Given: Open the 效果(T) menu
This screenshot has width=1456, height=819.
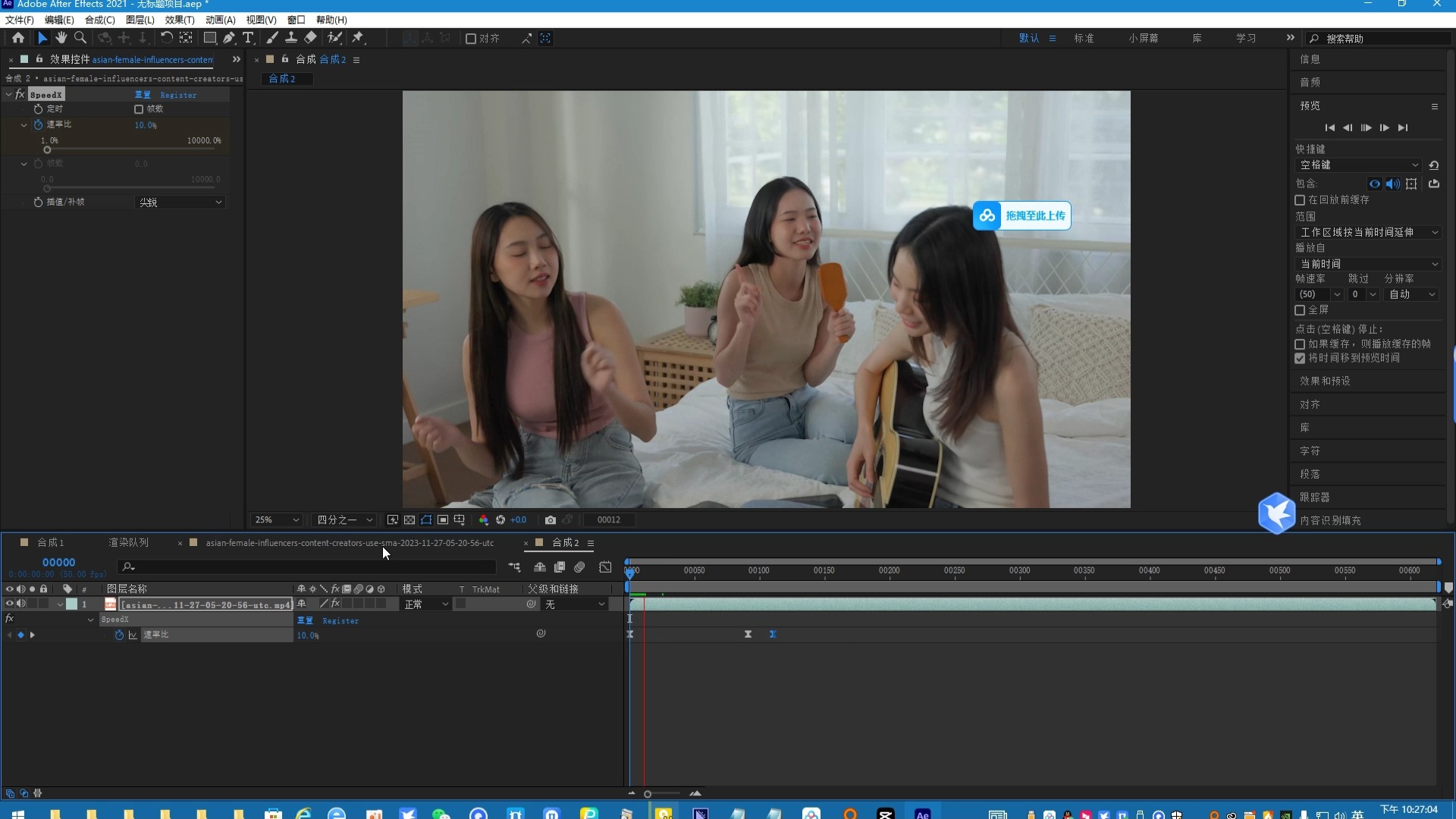Looking at the screenshot, I should (180, 20).
